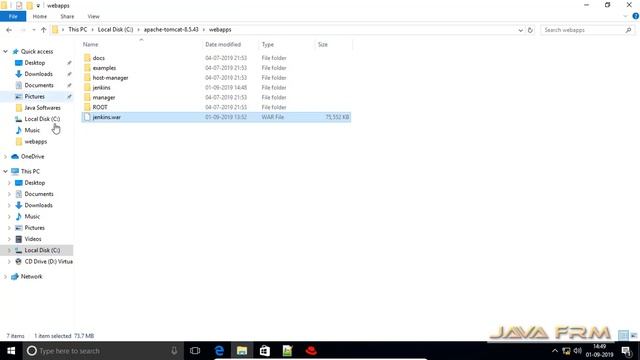Open the Windows Start menu
Screen dimensions: 640x360
coord(11,351)
